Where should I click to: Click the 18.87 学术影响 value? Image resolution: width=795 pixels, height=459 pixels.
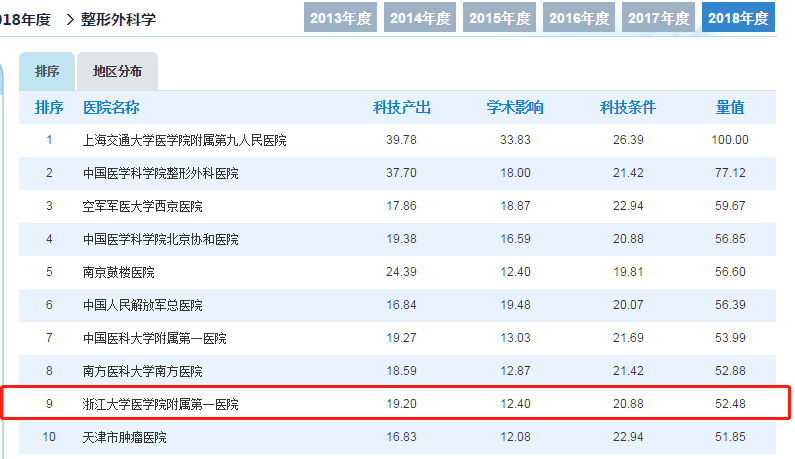(515, 206)
